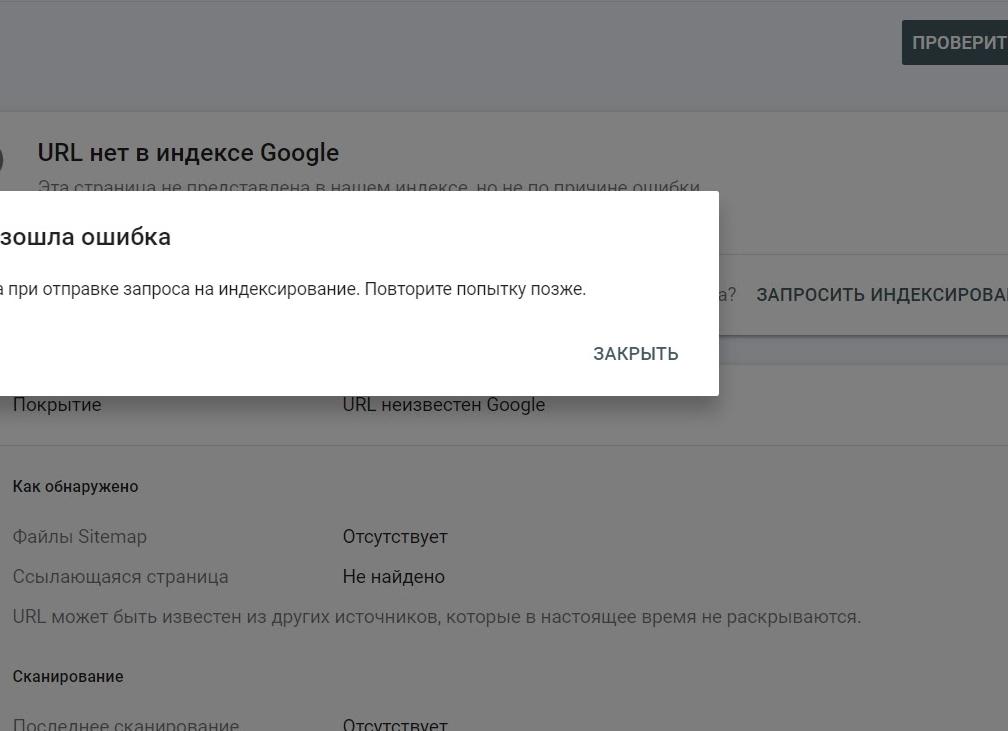The height and width of the screenshot is (731, 1008).
Task: Click the 'Ссылающаяся страница' label
Action: pyautogui.click(x=120, y=577)
